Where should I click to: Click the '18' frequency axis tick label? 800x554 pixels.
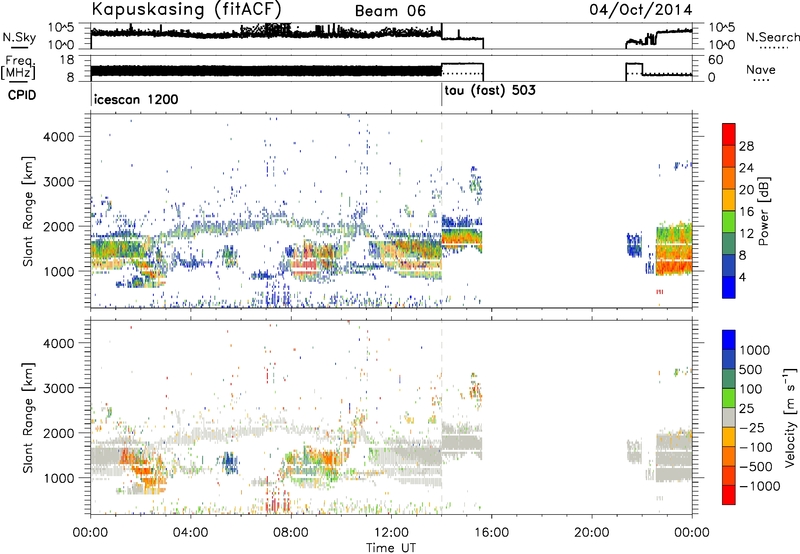click(67, 60)
